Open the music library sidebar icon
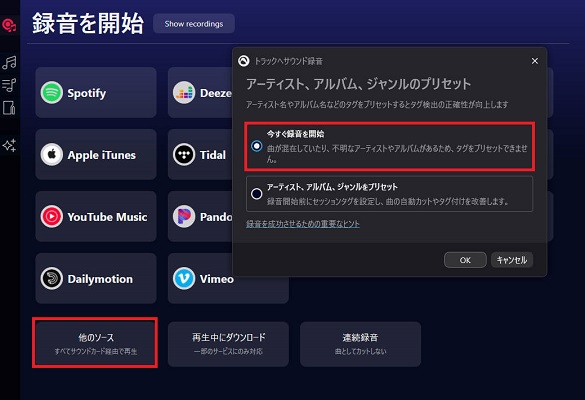 pyautogui.click(x=9, y=62)
